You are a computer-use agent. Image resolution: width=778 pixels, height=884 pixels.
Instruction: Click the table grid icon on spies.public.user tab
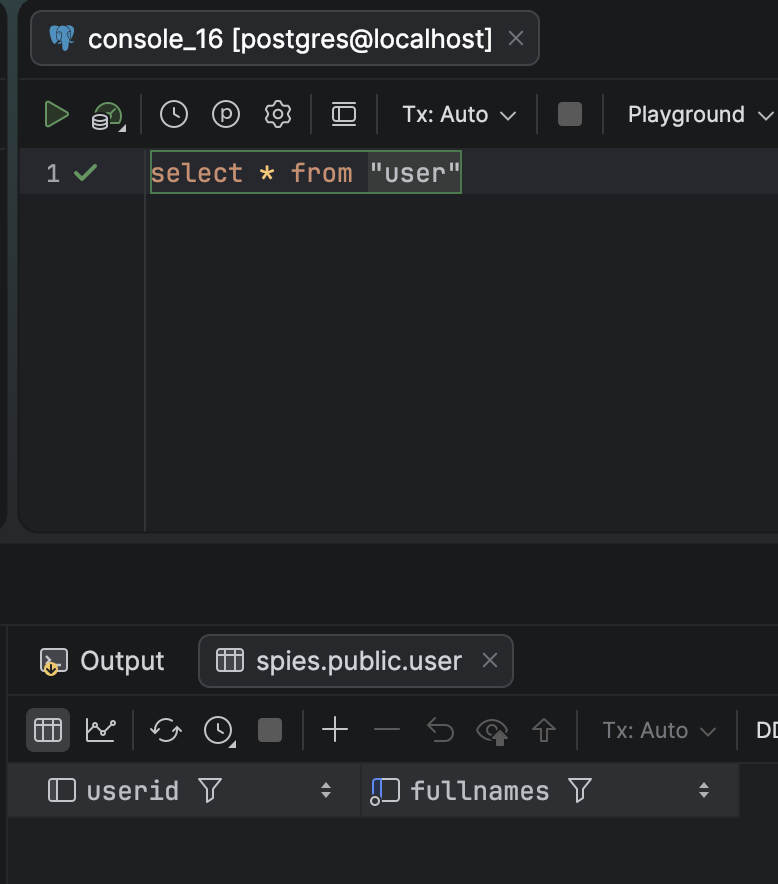pyautogui.click(x=230, y=660)
